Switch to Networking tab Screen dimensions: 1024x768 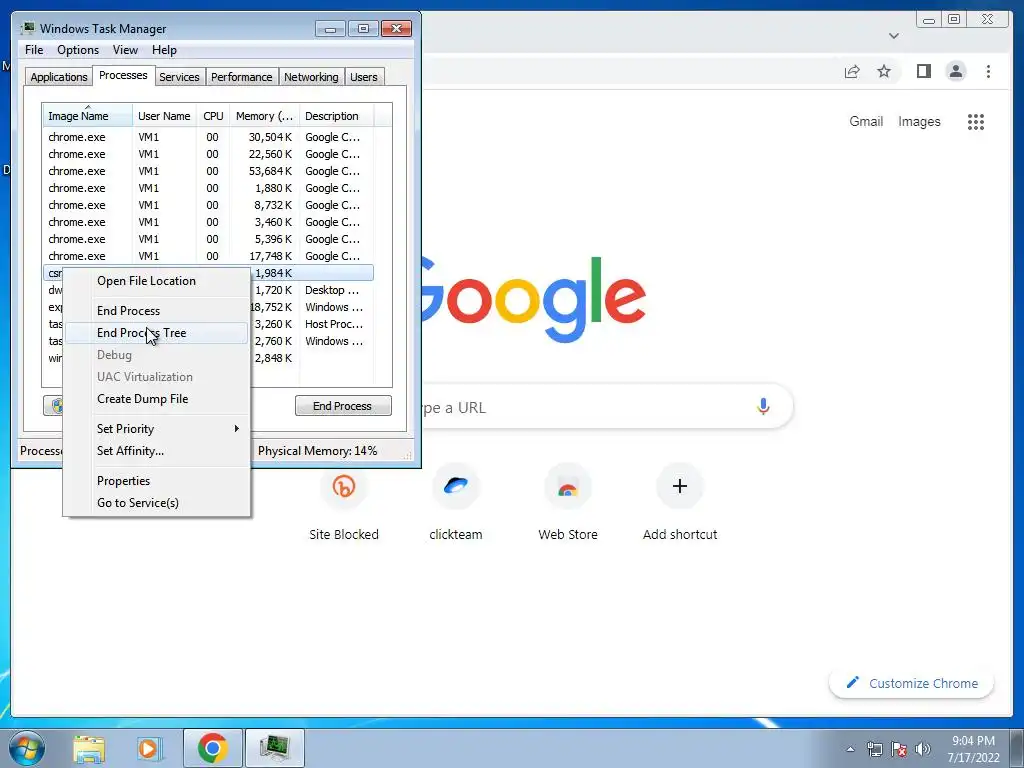[x=311, y=77]
